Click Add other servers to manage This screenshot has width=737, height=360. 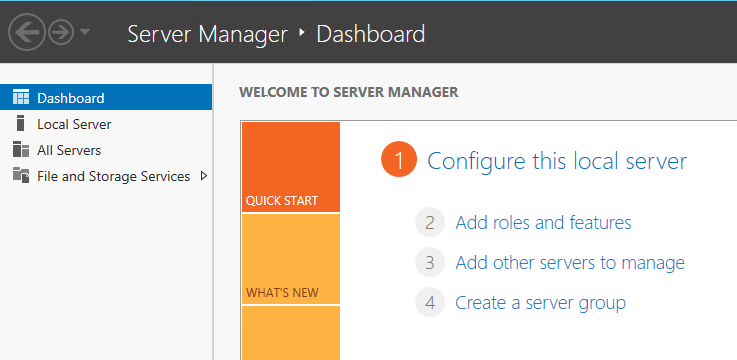[570, 262]
